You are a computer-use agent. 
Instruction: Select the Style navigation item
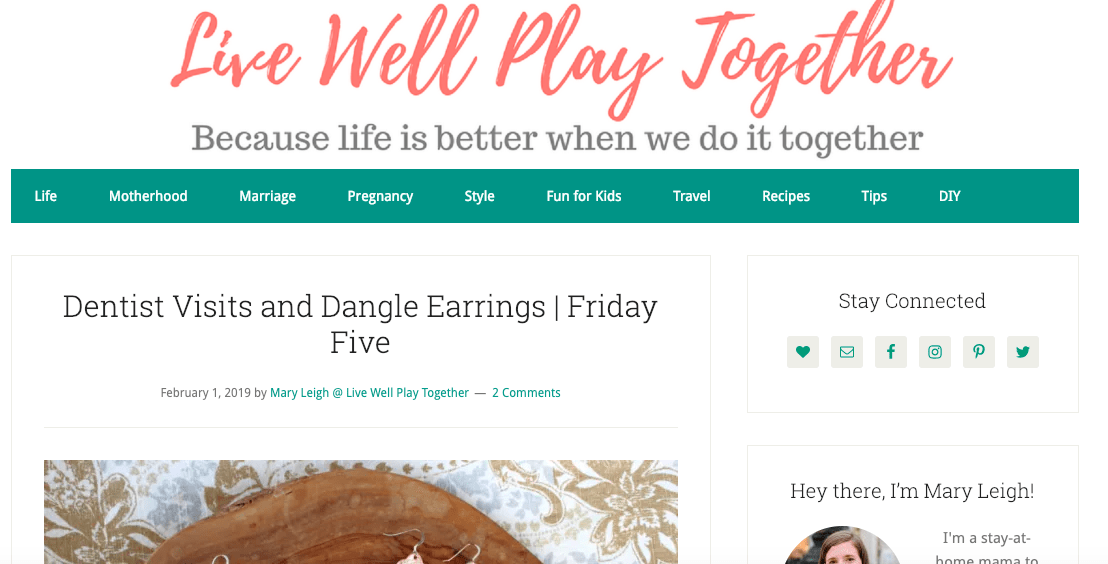479,196
